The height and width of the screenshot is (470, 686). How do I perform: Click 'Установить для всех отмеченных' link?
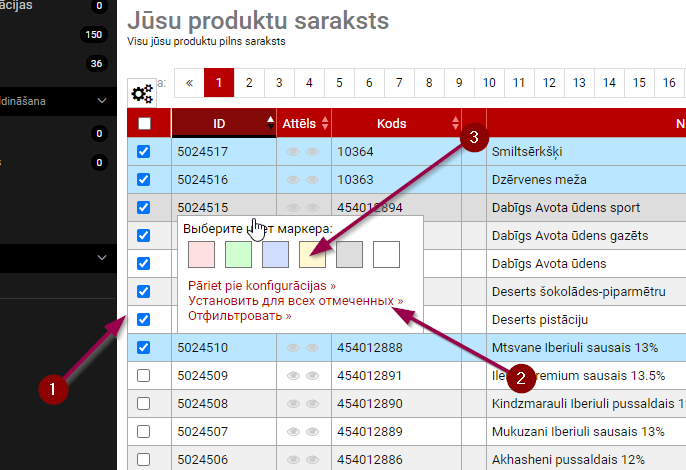295,300
